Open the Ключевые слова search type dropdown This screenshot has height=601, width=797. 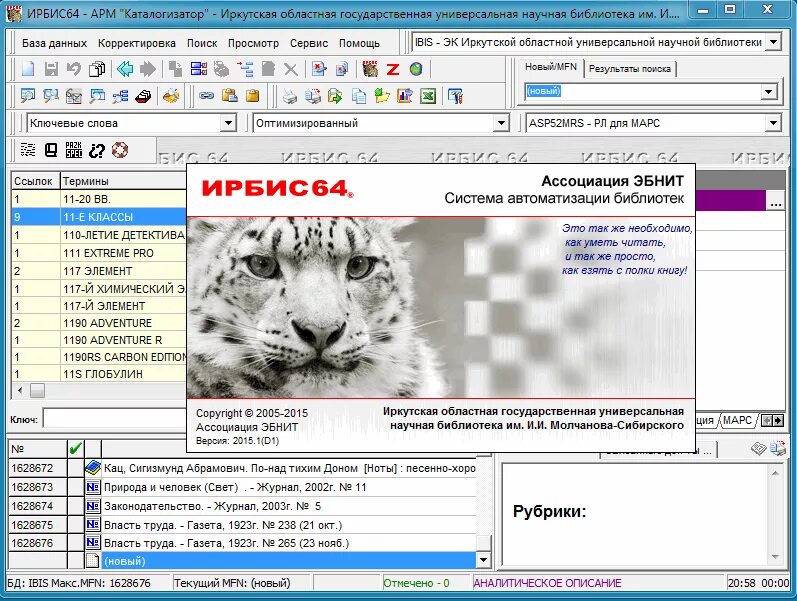pyautogui.click(x=229, y=123)
